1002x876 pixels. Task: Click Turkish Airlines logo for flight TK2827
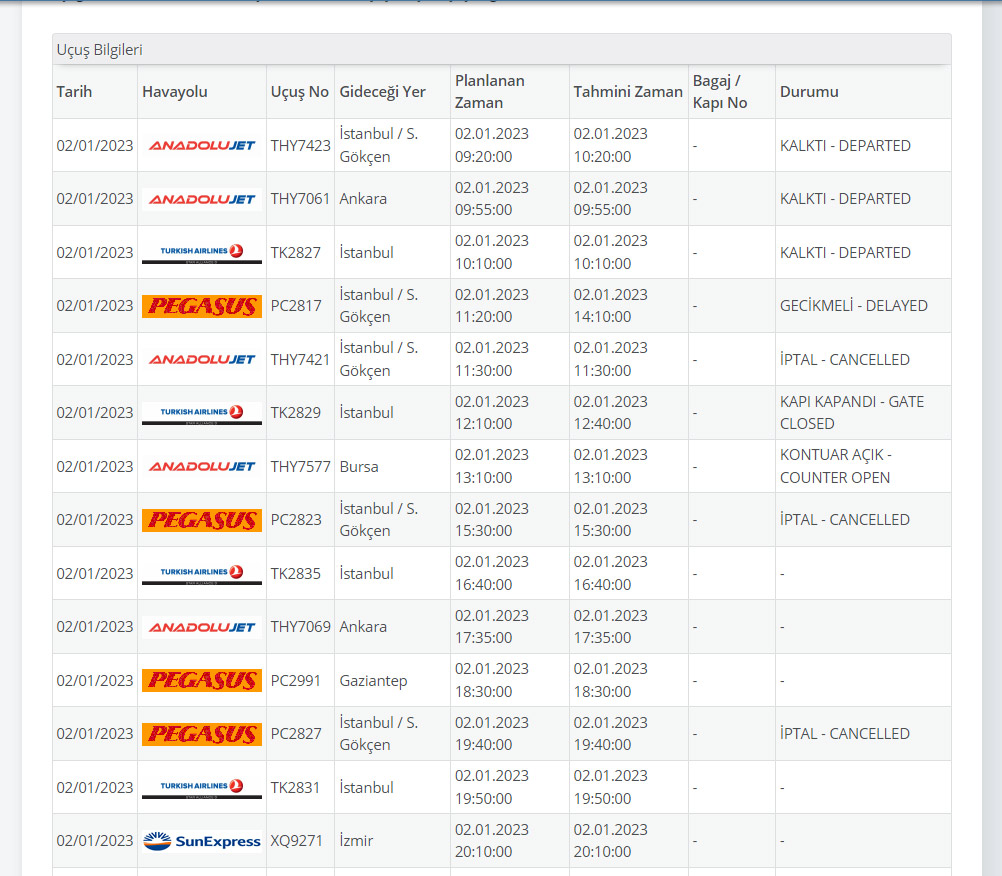click(x=202, y=252)
